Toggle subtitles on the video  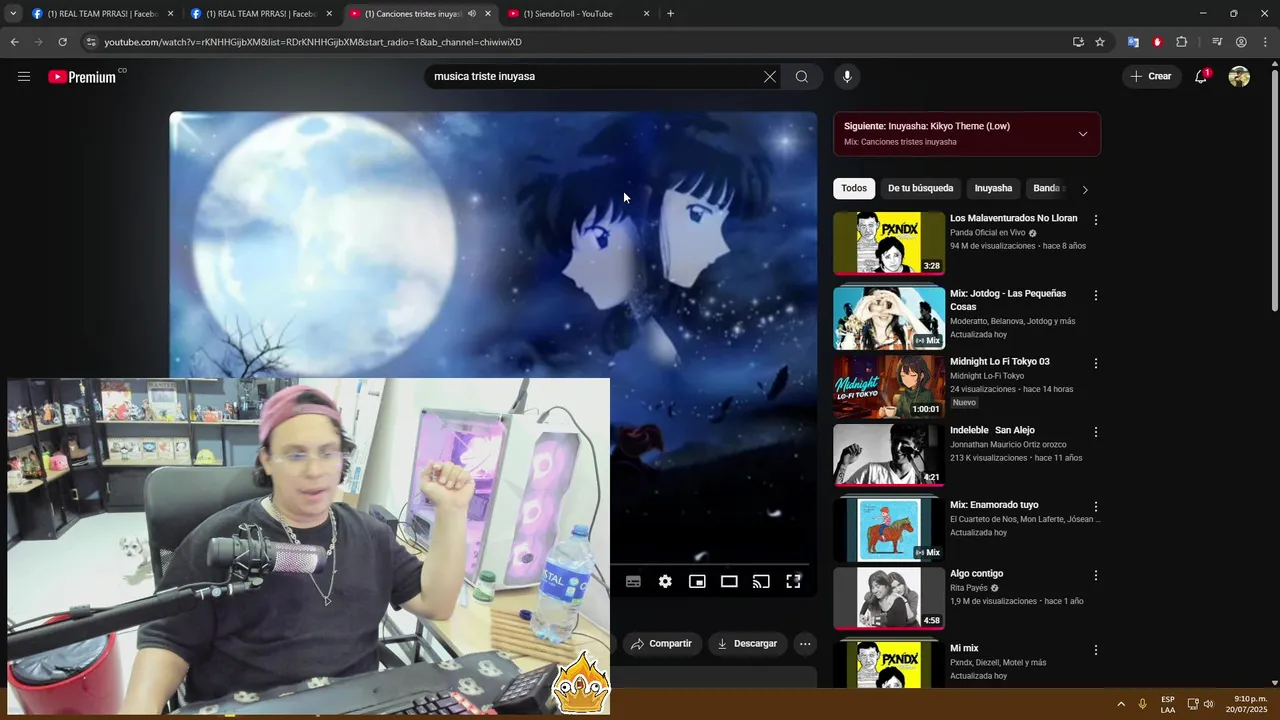[633, 581]
